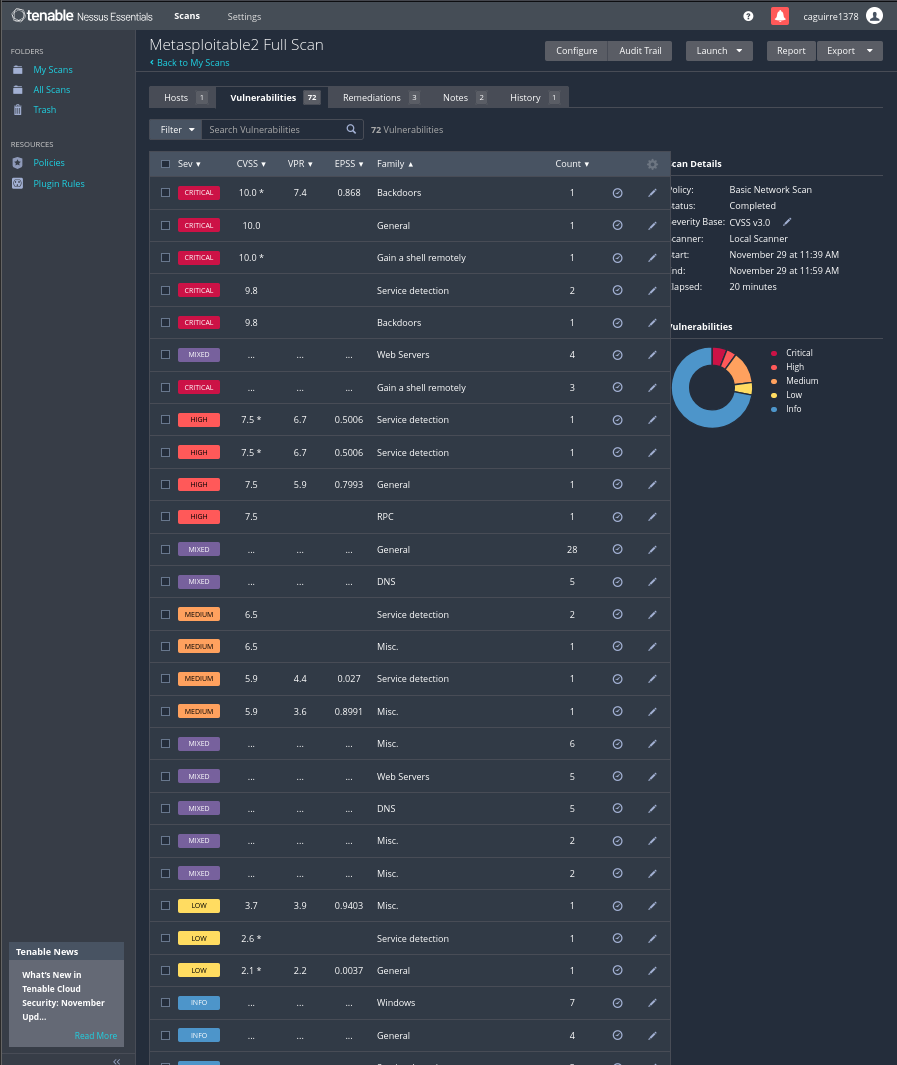The image size is (897, 1065).
Task: Click the magnifier icon in the search box
Action: (351, 130)
